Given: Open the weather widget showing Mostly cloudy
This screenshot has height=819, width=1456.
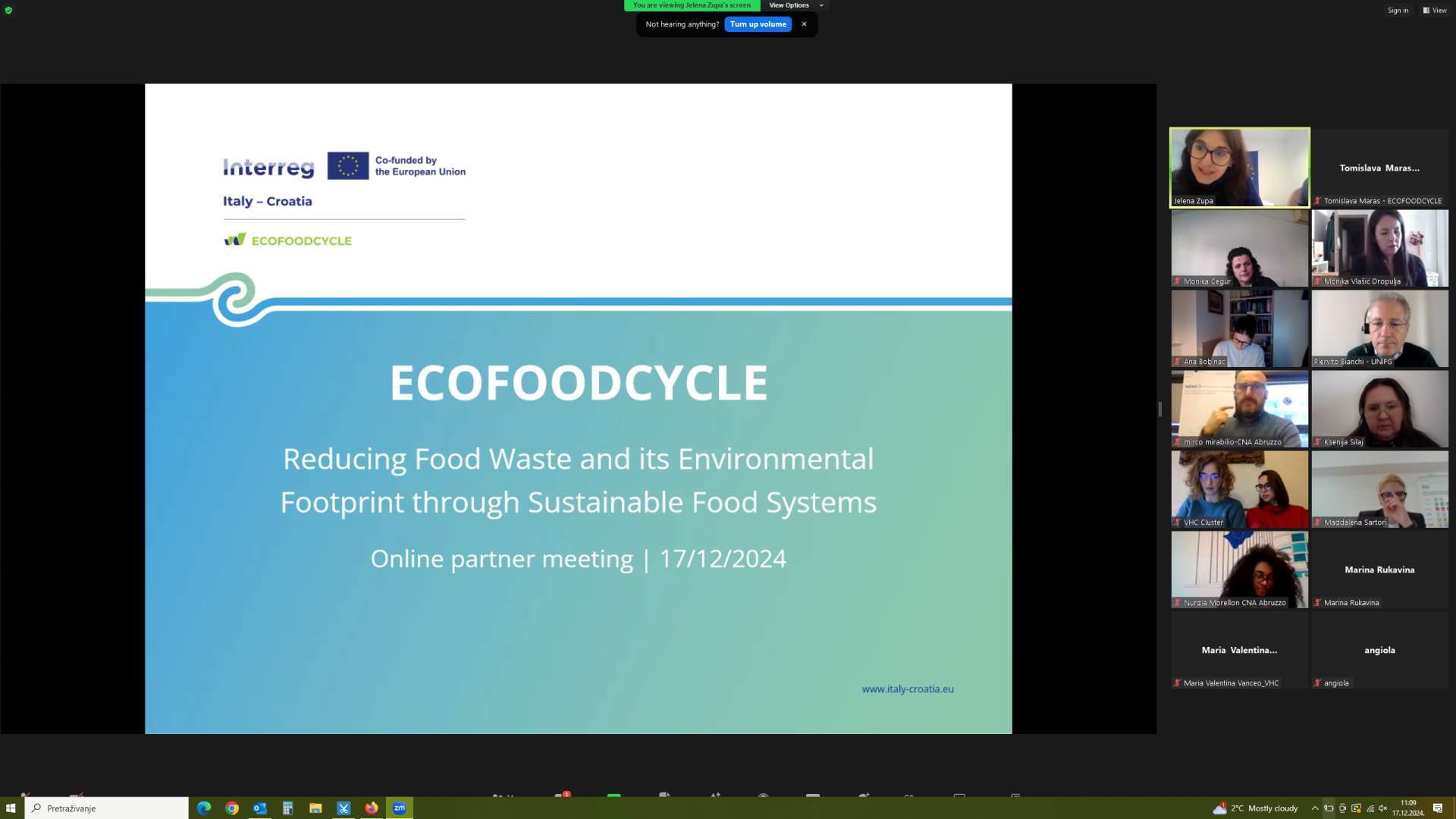Looking at the screenshot, I should tap(1256, 808).
